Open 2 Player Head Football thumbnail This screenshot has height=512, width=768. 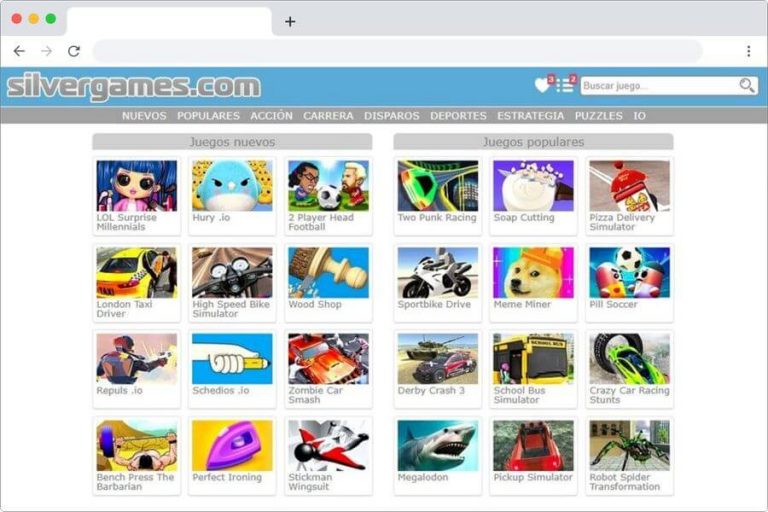click(328, 186)
